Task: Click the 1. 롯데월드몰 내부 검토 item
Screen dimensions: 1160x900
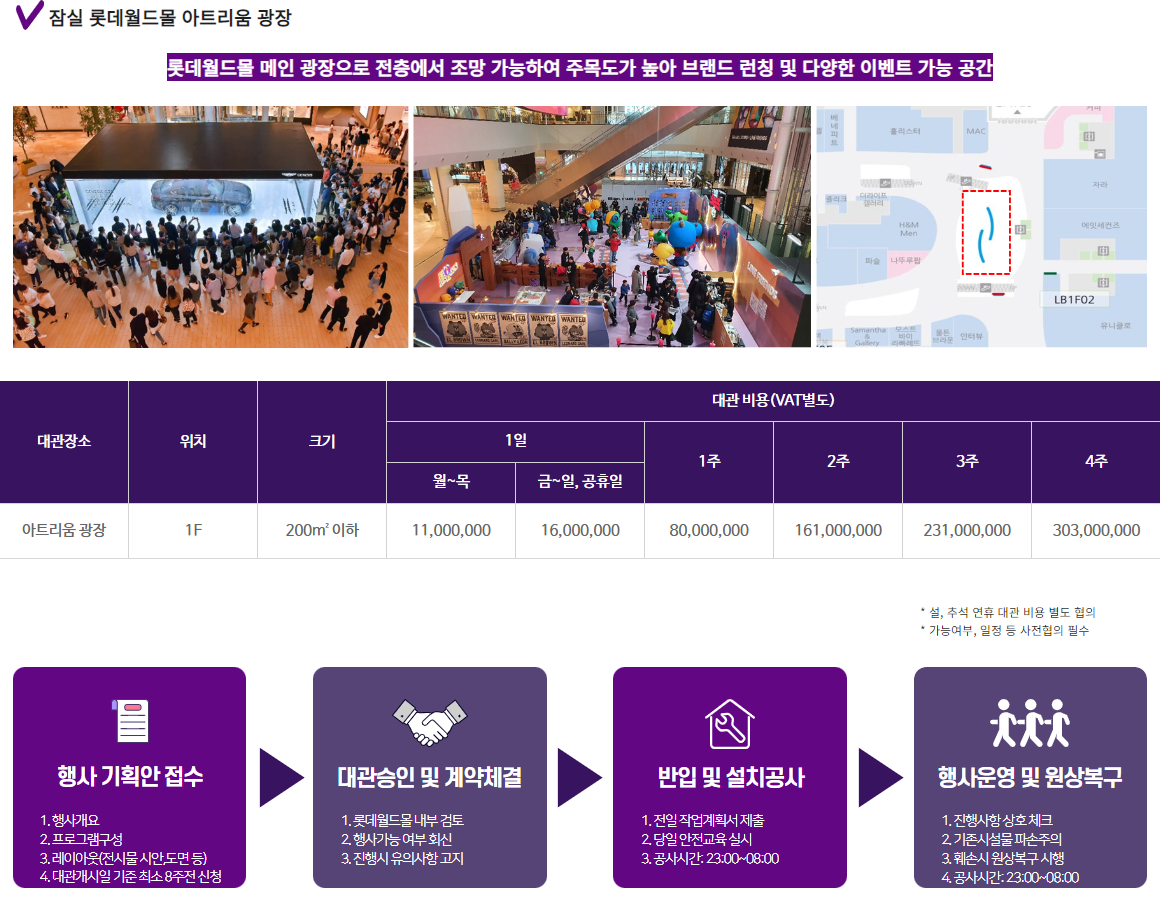Action: tap(402, 820)
